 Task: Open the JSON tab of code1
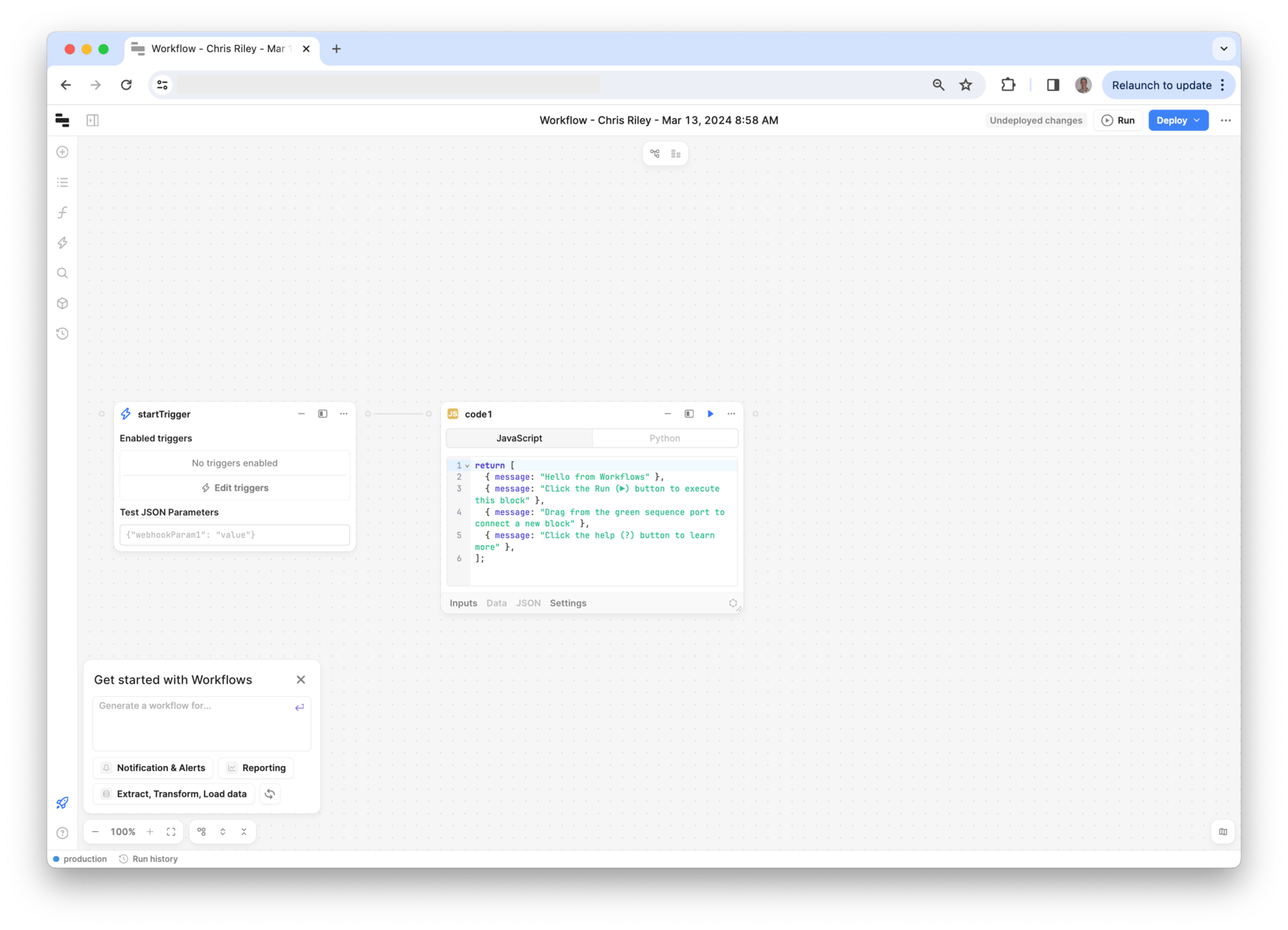point(528,603)
